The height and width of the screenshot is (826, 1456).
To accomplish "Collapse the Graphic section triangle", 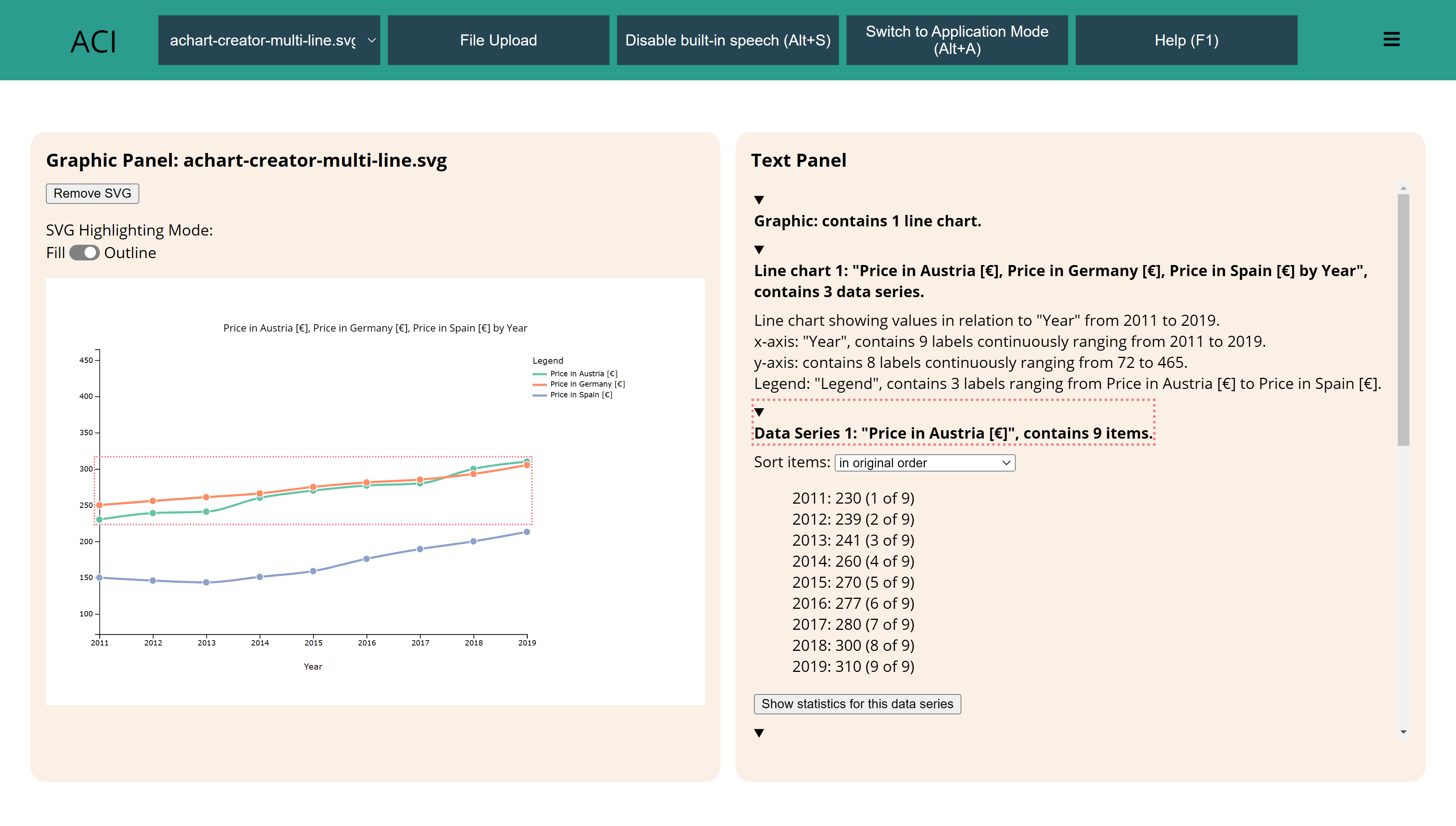I will 759,200.
